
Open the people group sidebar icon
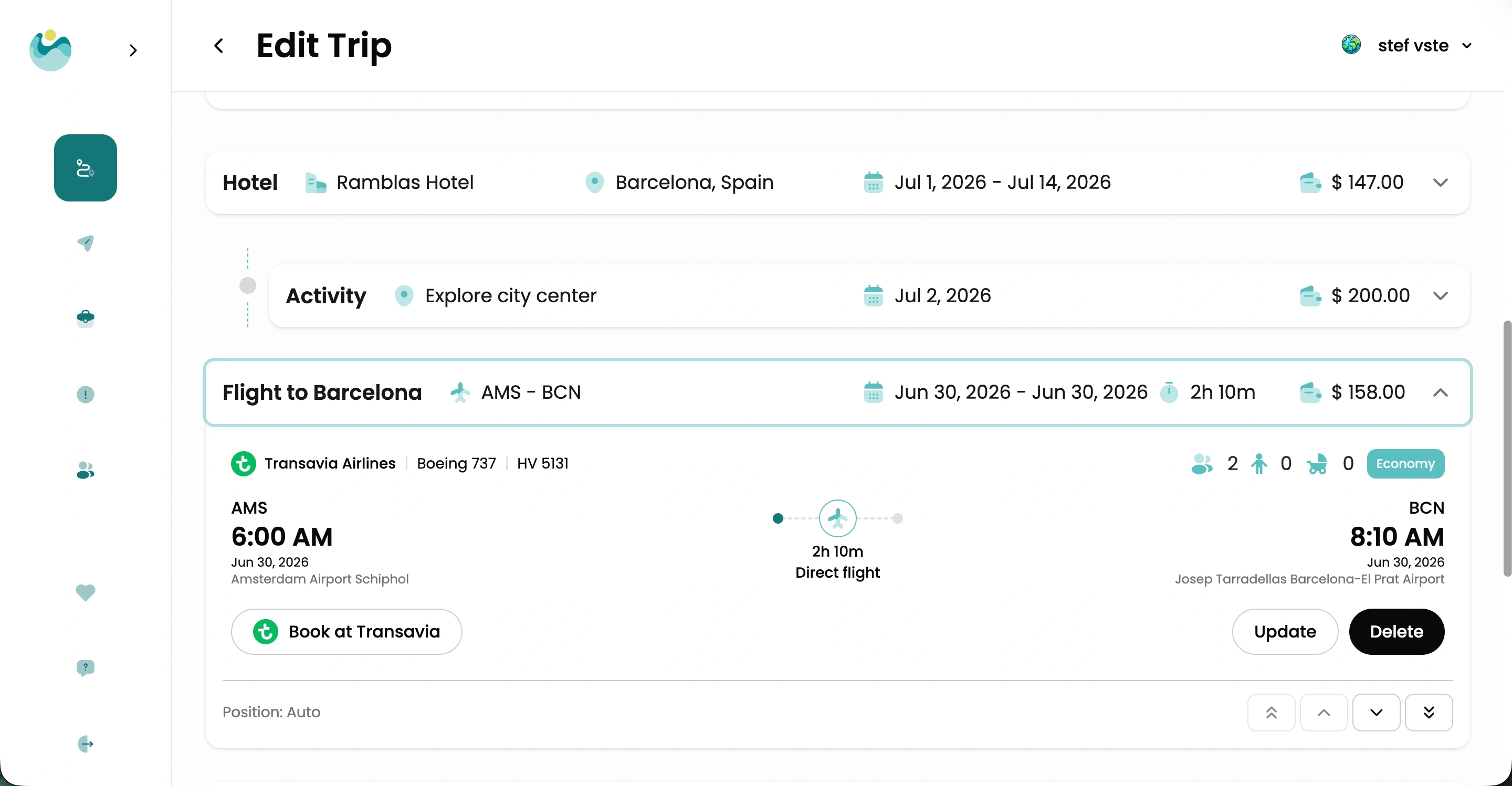(86, 470)
